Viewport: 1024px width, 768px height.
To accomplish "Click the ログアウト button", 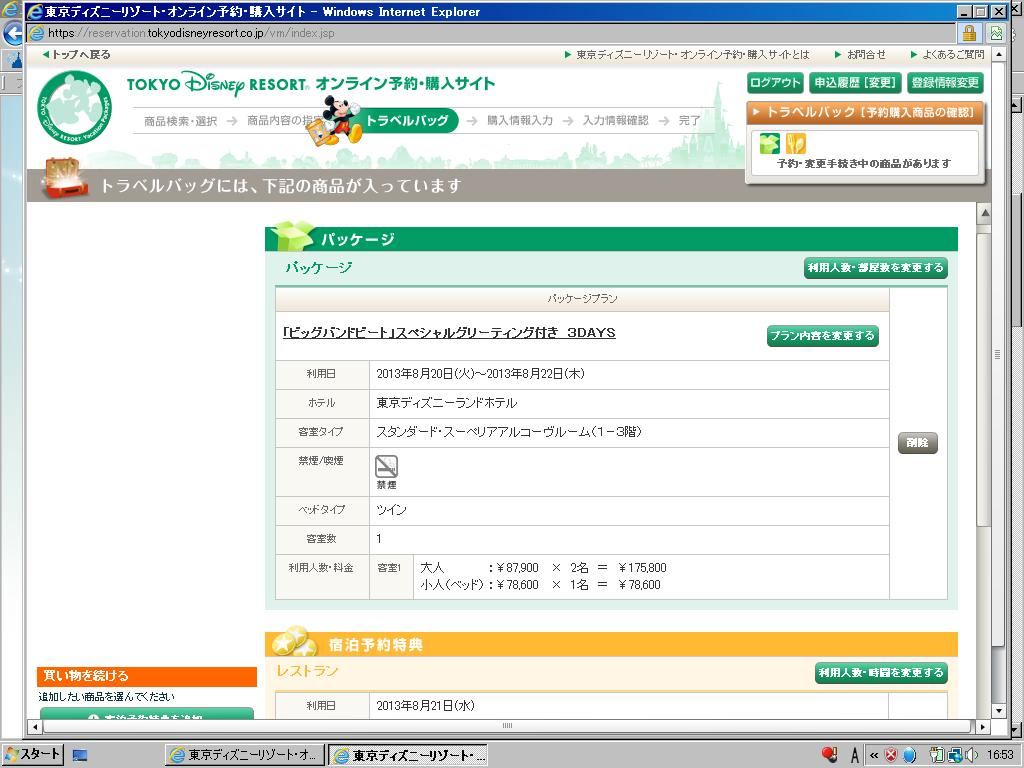I will pos(775,83).
